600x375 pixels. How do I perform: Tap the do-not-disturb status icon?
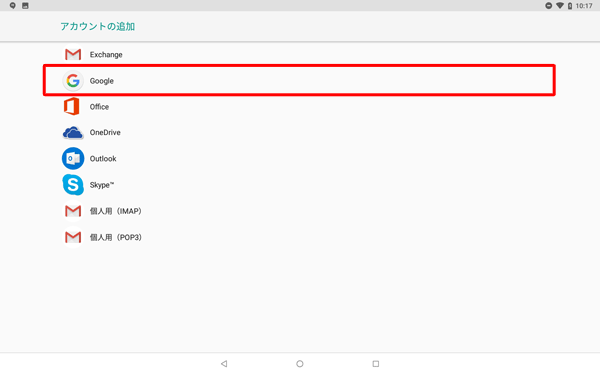[x=548, y=6]
